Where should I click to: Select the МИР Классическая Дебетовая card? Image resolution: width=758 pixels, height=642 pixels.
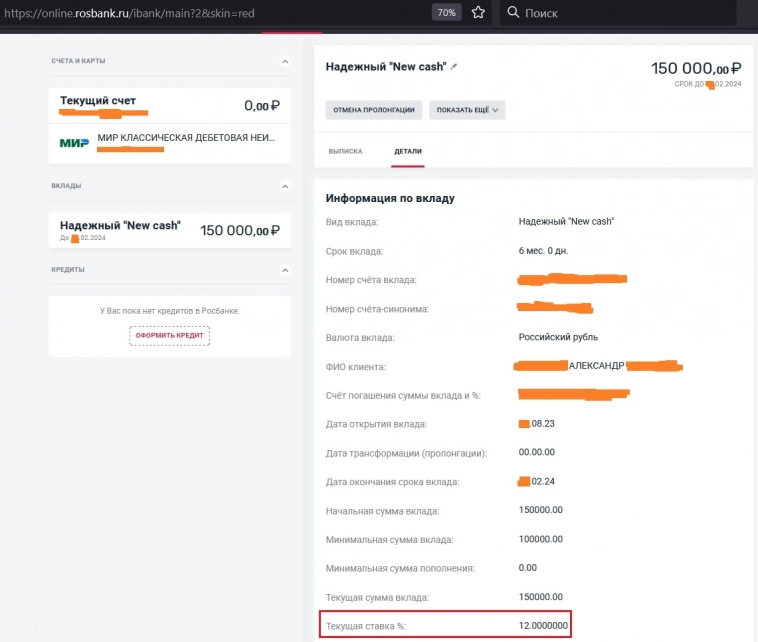(x=185, y=138)
